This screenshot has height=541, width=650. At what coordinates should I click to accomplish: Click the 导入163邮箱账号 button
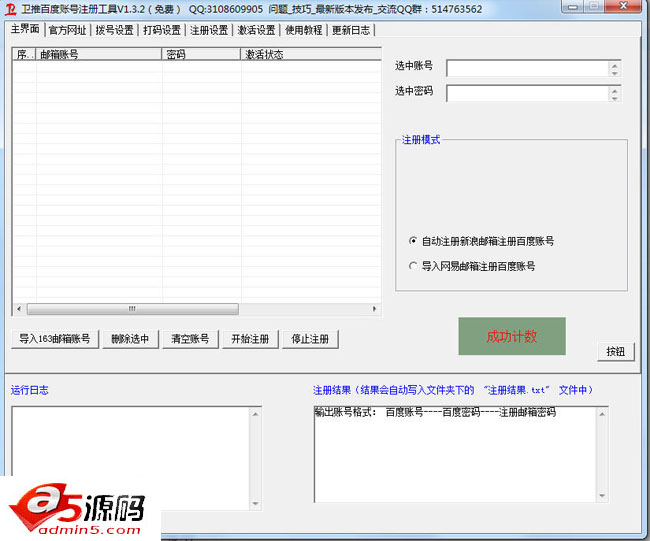pyautogui.click(x=55, y=339)
